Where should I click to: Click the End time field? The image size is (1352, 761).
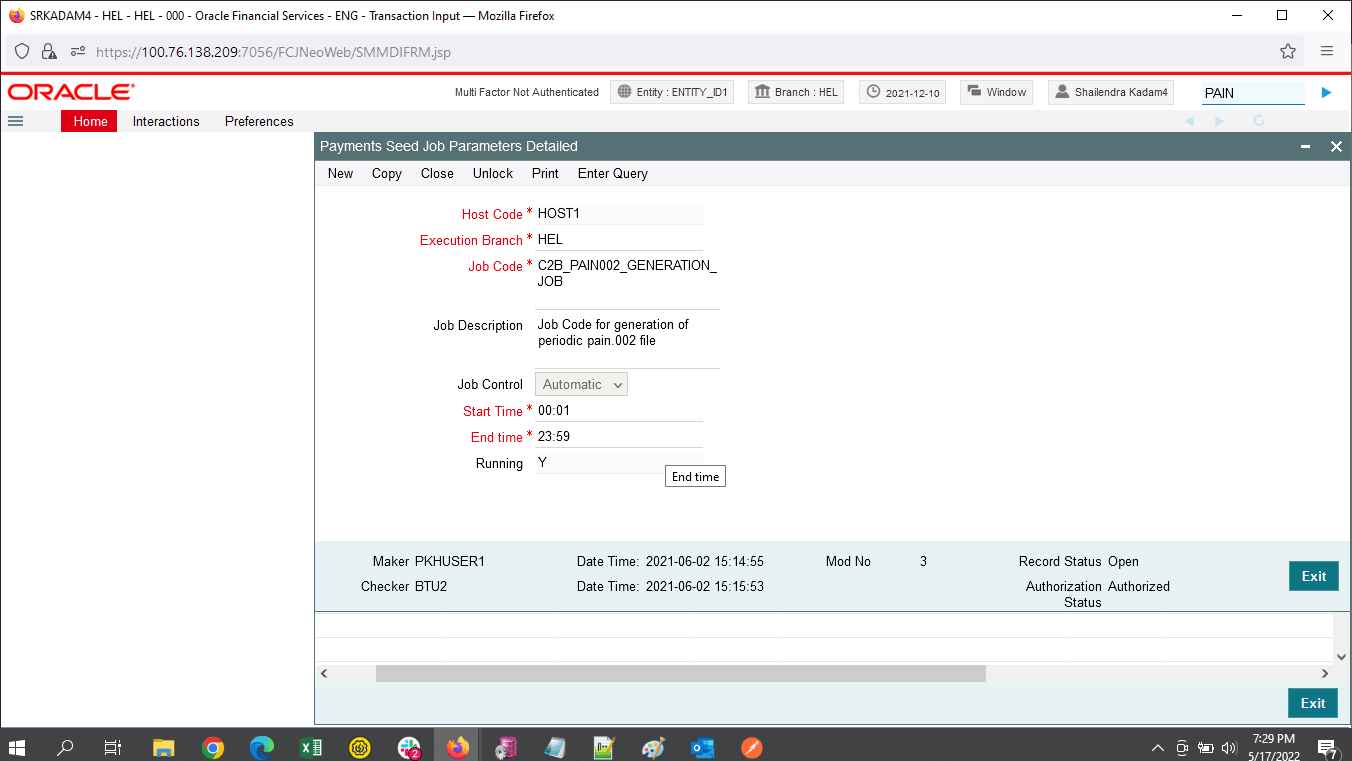tap(619, 436)
